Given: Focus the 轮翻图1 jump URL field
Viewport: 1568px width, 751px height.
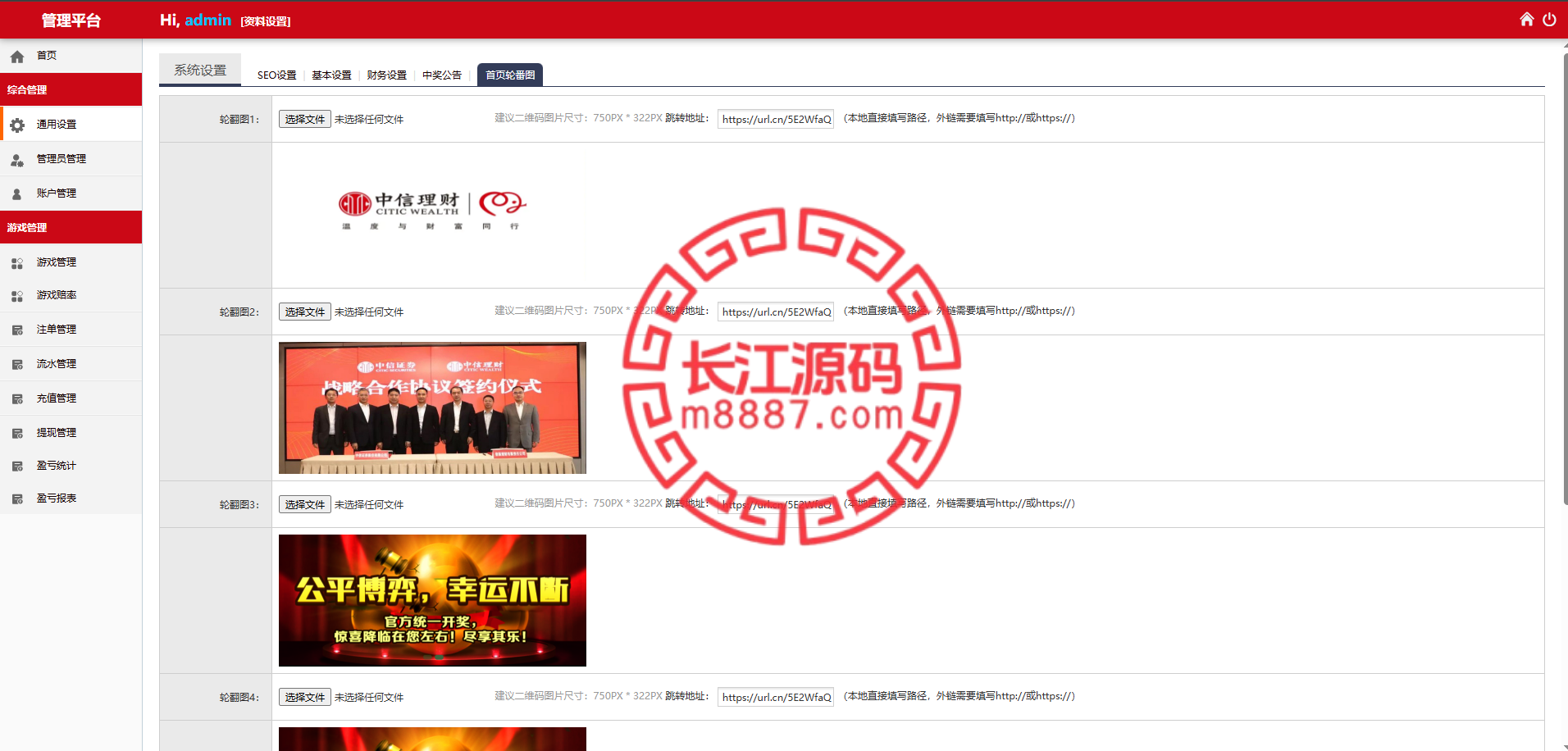Looking at the screenshot, I should pos(776,119).
